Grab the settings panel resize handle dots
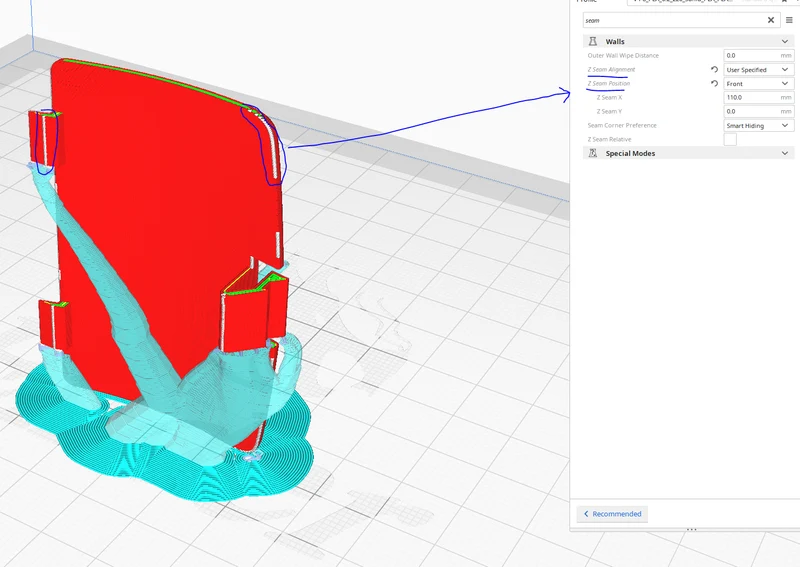The image size is (800, 567). pyautogui.click(x=691, y=529)
